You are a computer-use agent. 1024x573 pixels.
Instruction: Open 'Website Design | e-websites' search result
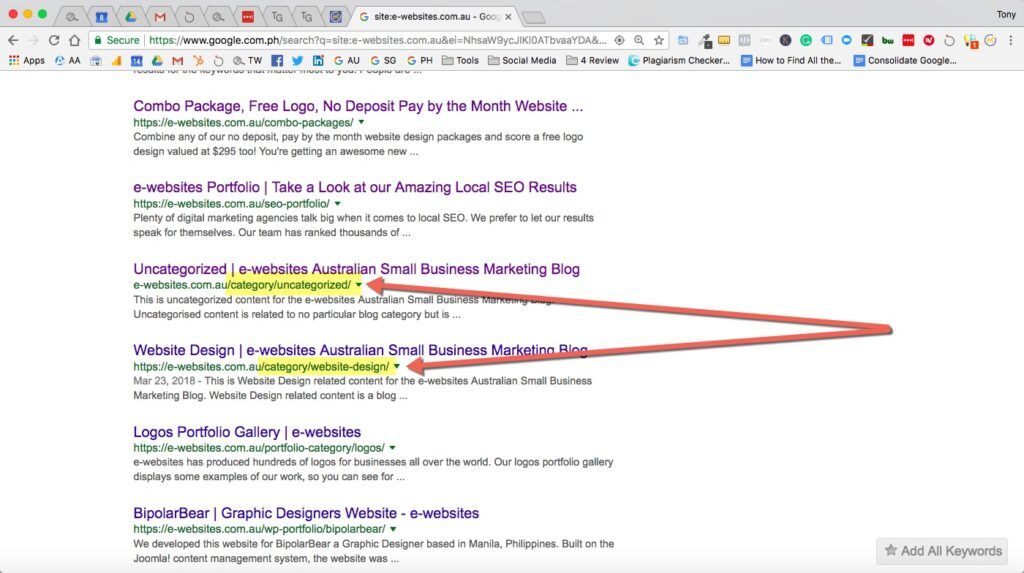360,350
